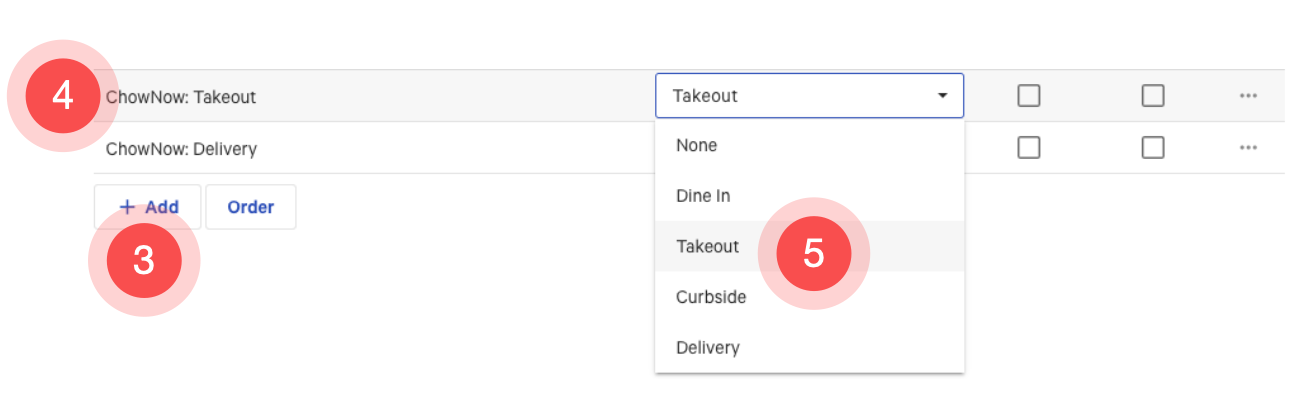Tick the second checkbox in Takeout row
Image resolution: width=1294 pixels, height=418 pixels.
1153,96
